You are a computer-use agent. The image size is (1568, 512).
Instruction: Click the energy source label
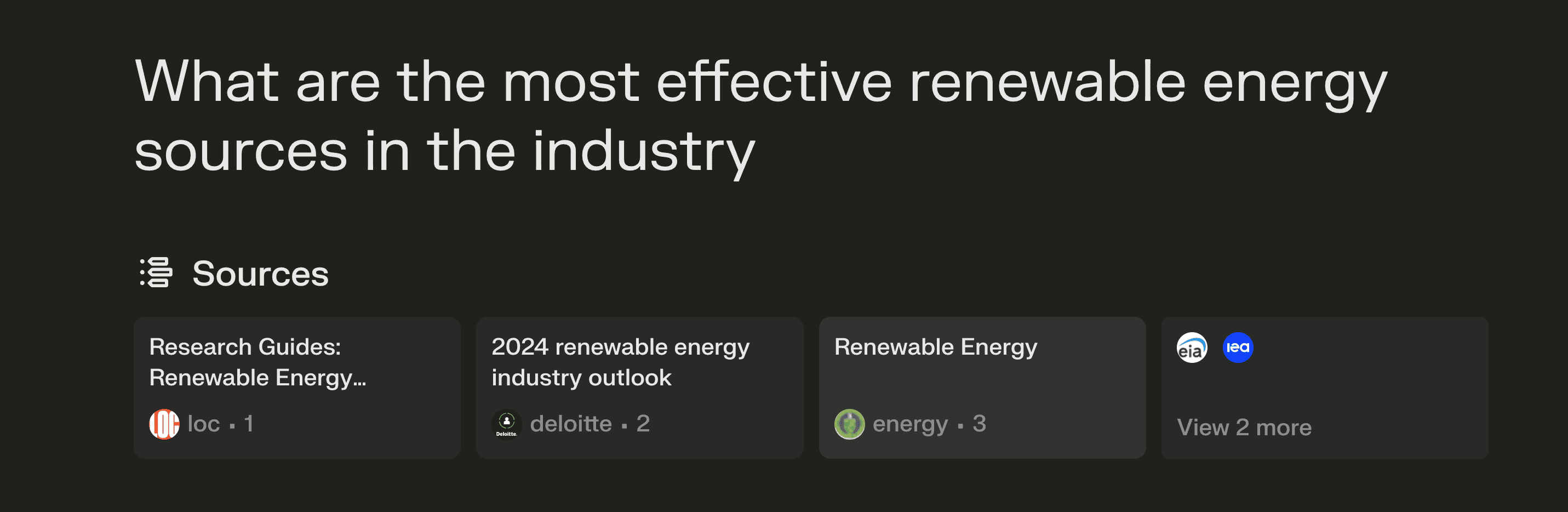[910, 424]
